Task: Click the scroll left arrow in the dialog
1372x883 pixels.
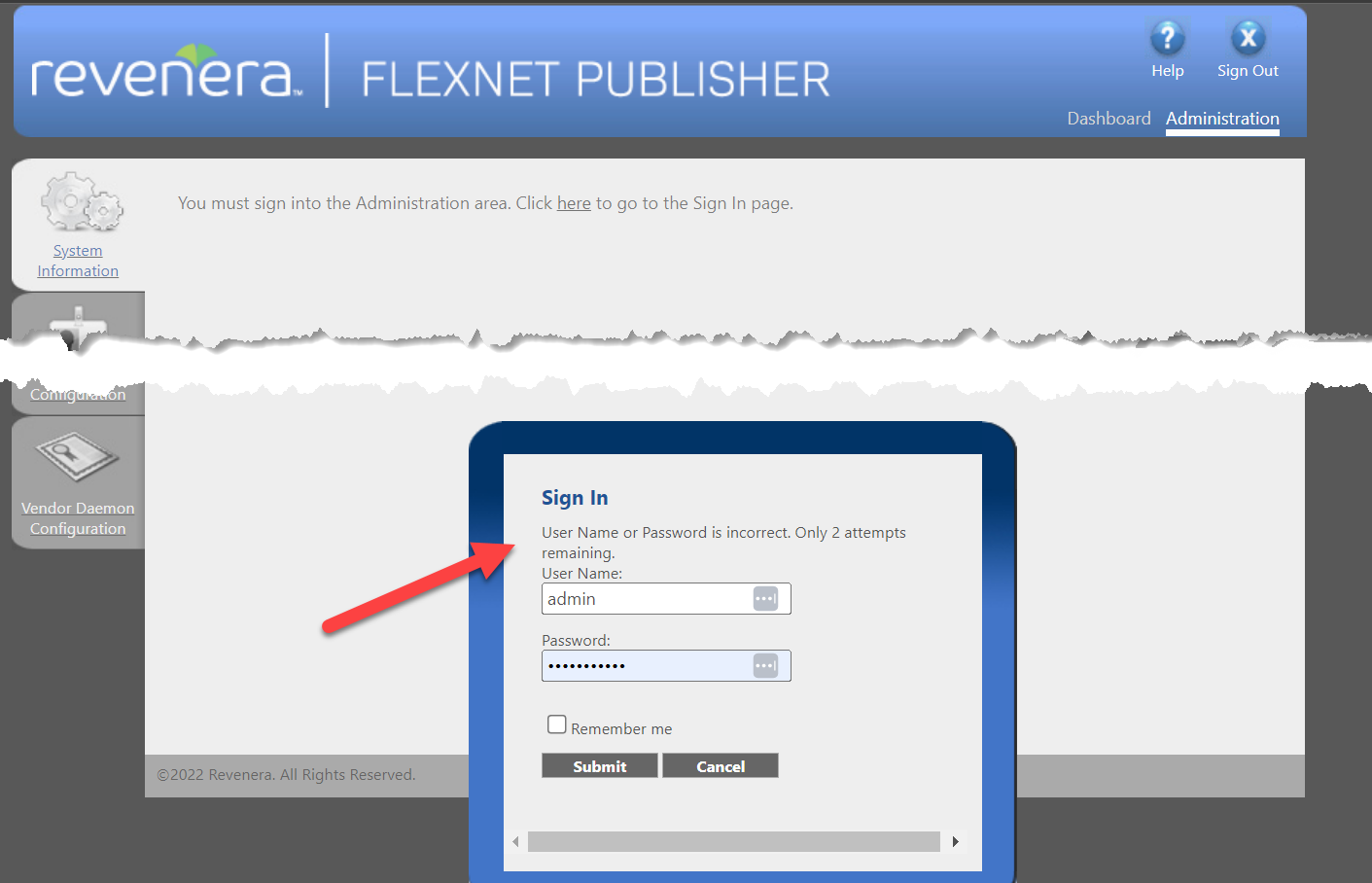Action: point(515,841)
